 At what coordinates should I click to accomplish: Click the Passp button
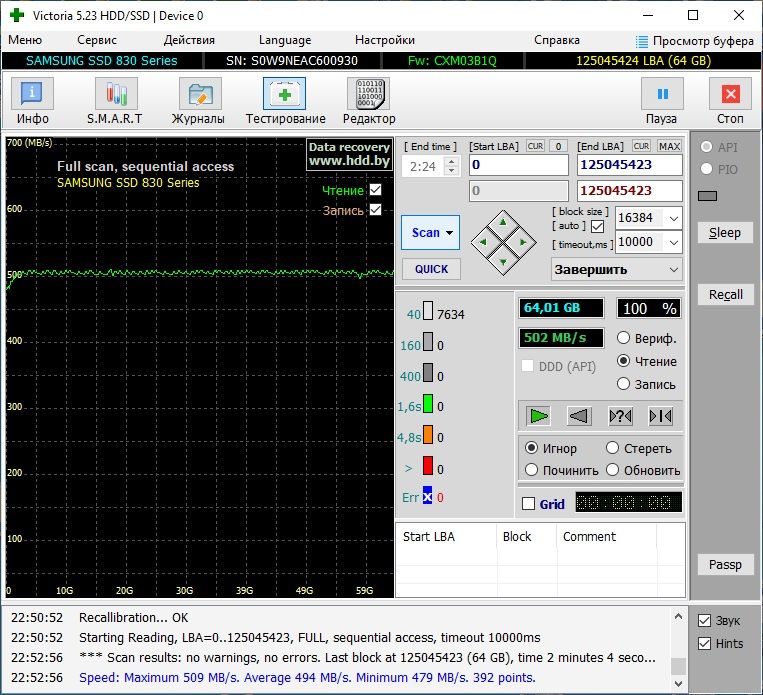click(x=725, y=565)
